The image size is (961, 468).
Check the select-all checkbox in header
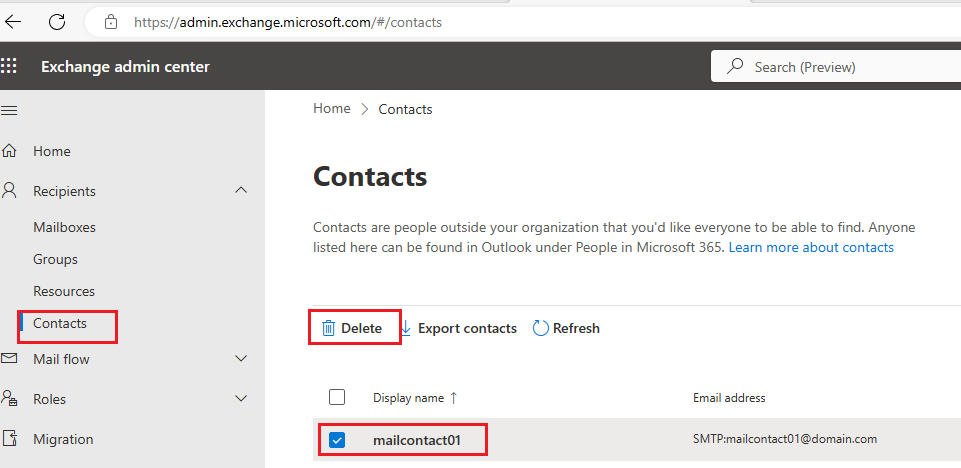337,398
